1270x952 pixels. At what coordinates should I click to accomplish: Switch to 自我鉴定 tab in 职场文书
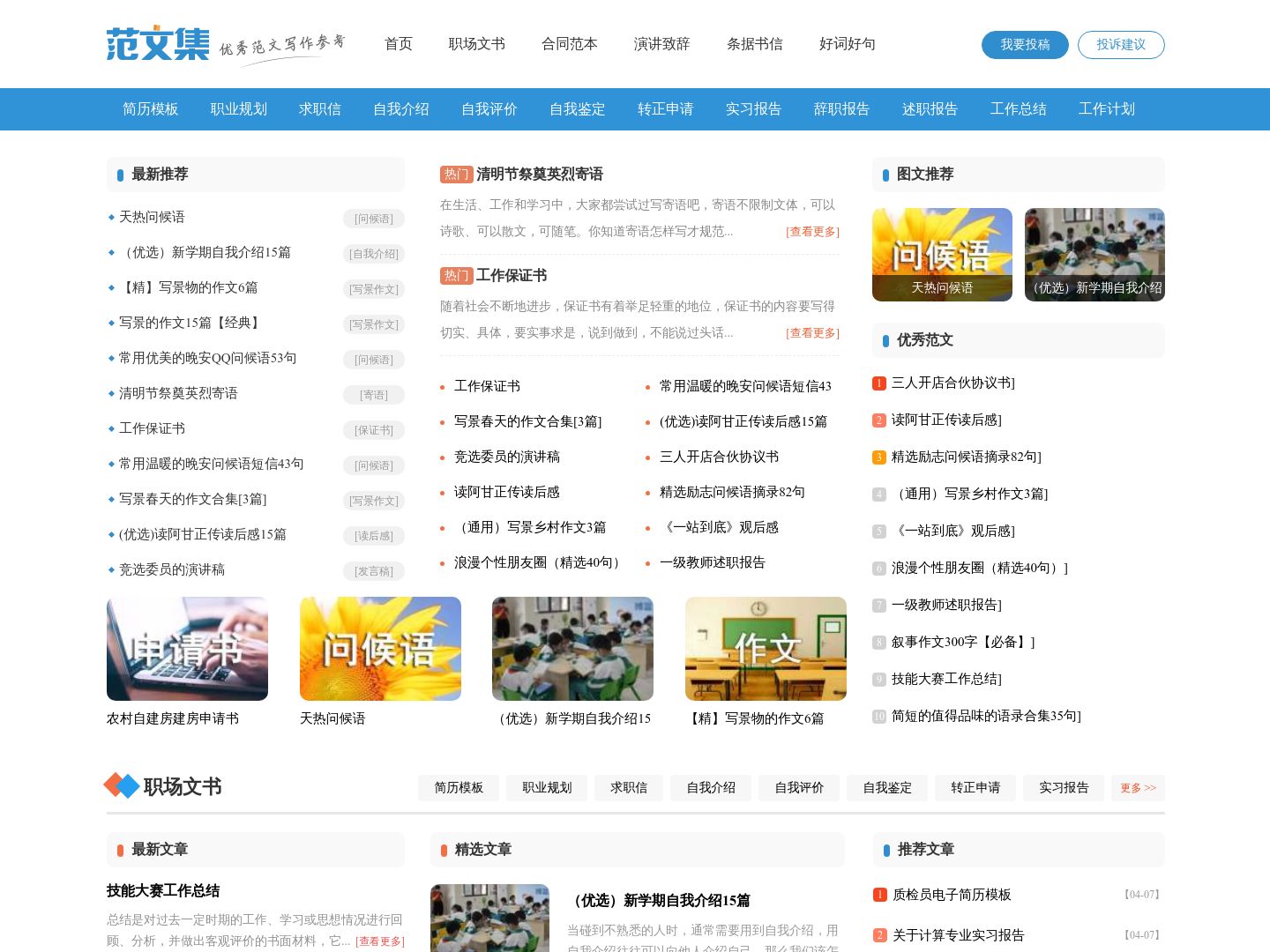(887, 788)
